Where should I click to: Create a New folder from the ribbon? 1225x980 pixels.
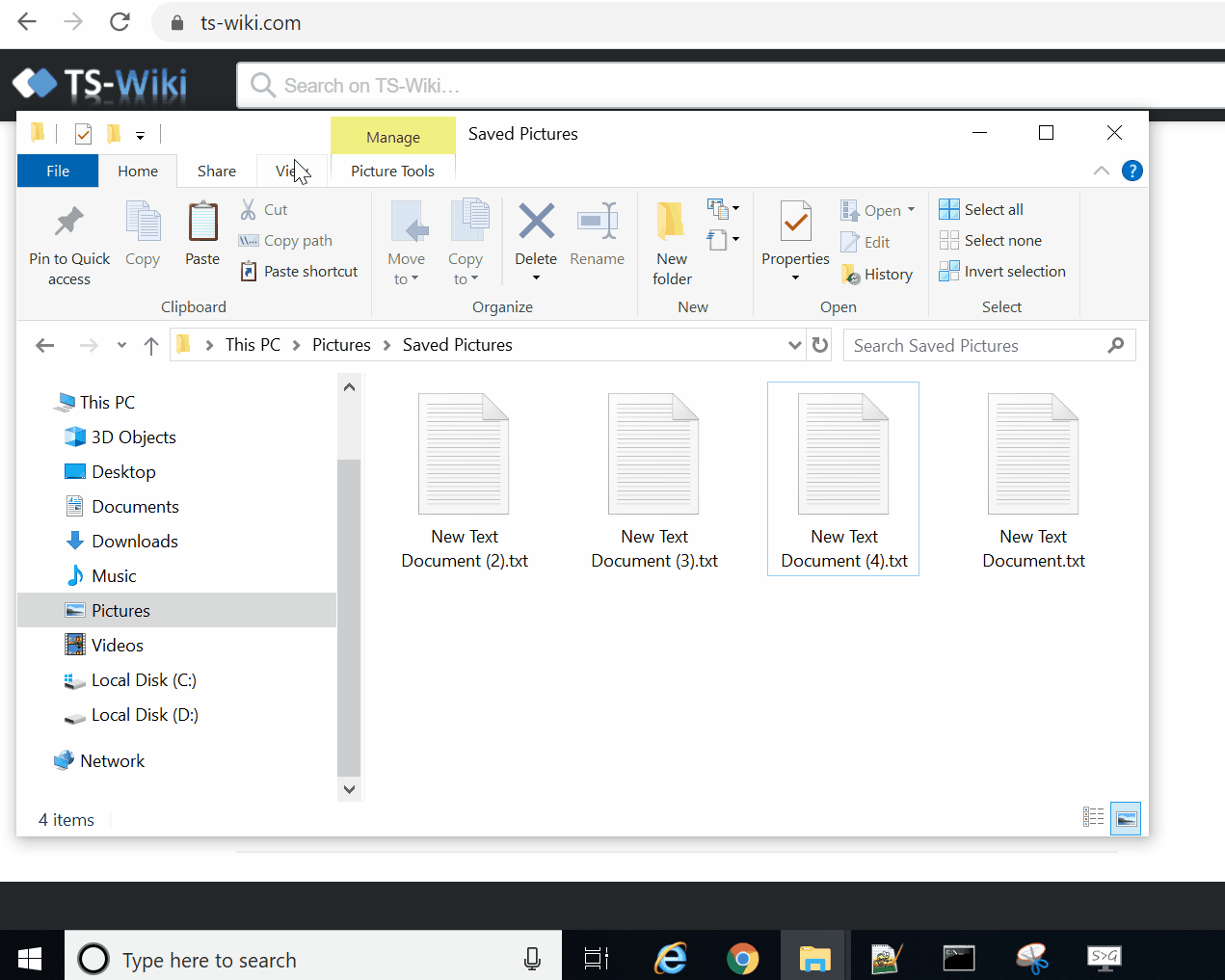672,241
